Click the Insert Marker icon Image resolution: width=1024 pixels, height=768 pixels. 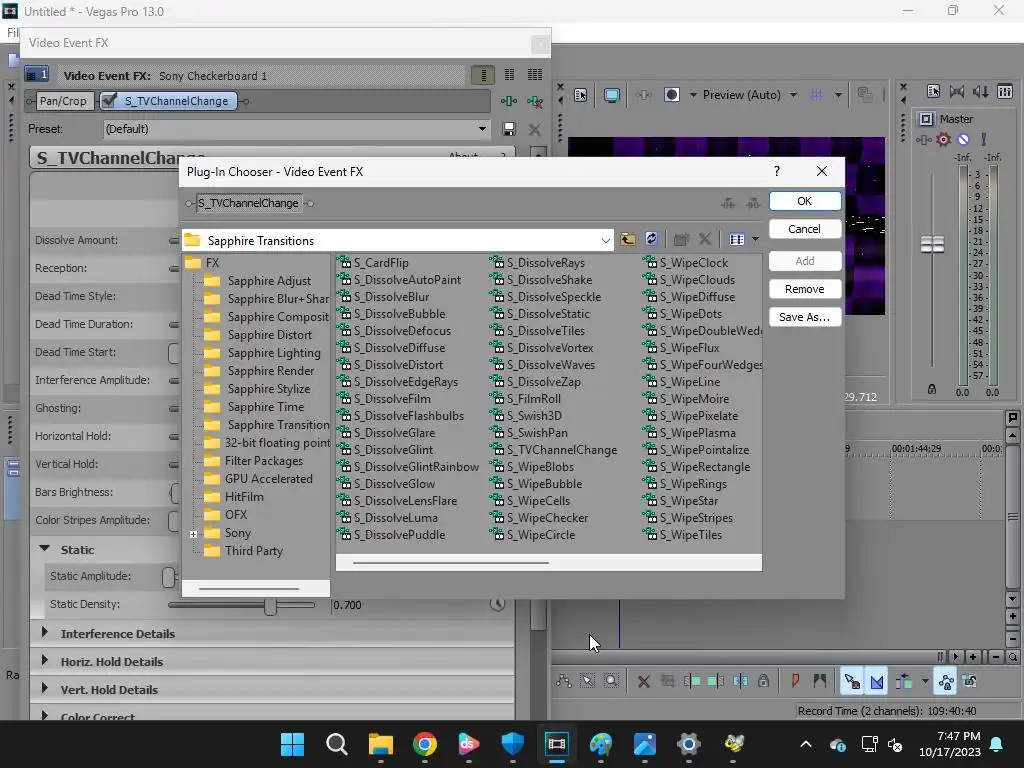point(795,681)
